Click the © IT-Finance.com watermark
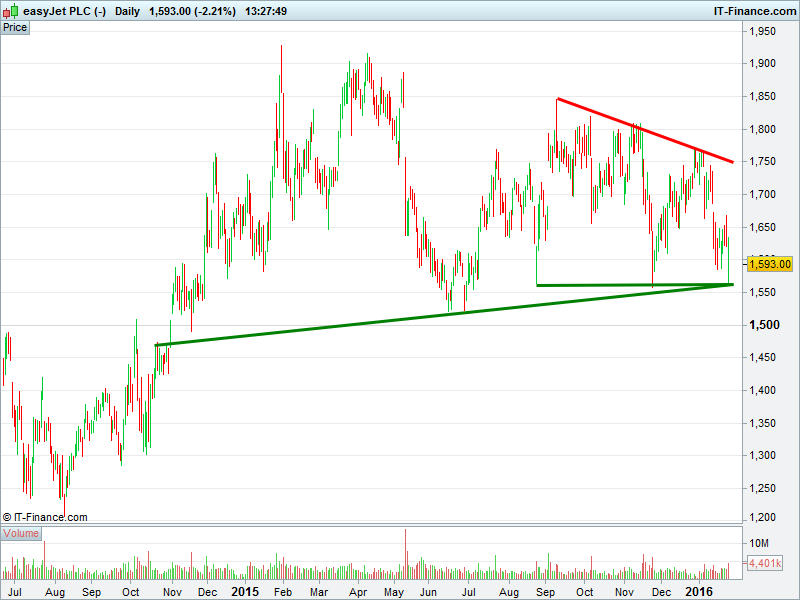Image resolution: width=800 pixels, height=600 pixels. click(x=45, y=517)
